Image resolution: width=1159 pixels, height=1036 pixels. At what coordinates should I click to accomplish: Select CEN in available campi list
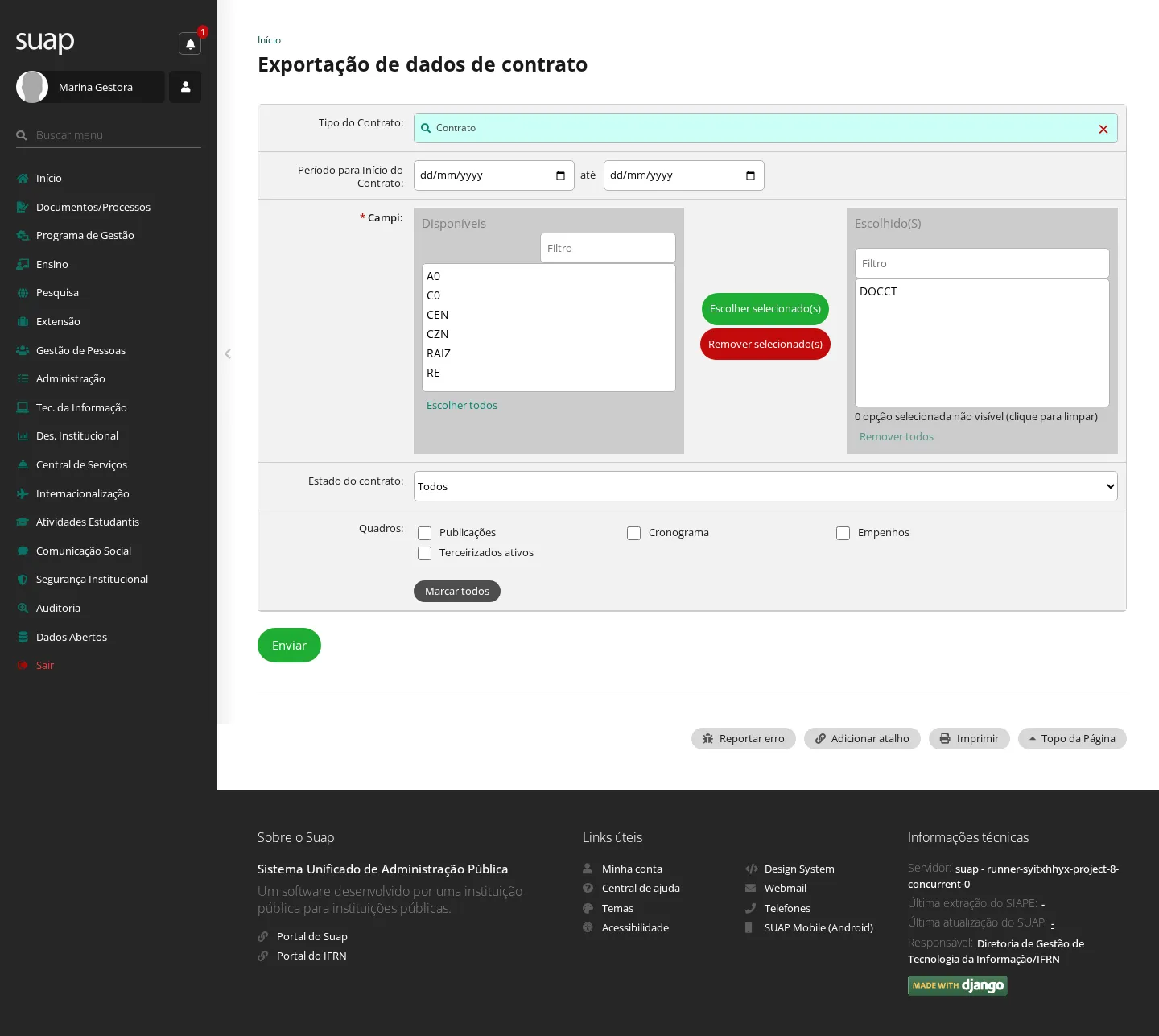(x=548, y=315)
